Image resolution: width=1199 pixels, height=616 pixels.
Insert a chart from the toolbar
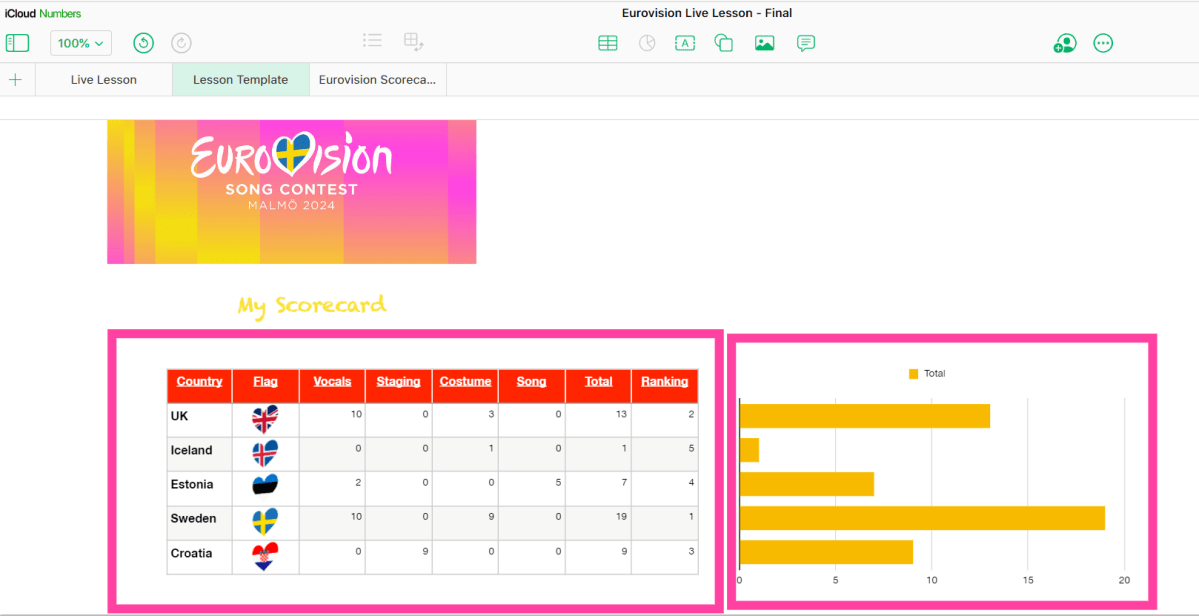tap(647, 43)
